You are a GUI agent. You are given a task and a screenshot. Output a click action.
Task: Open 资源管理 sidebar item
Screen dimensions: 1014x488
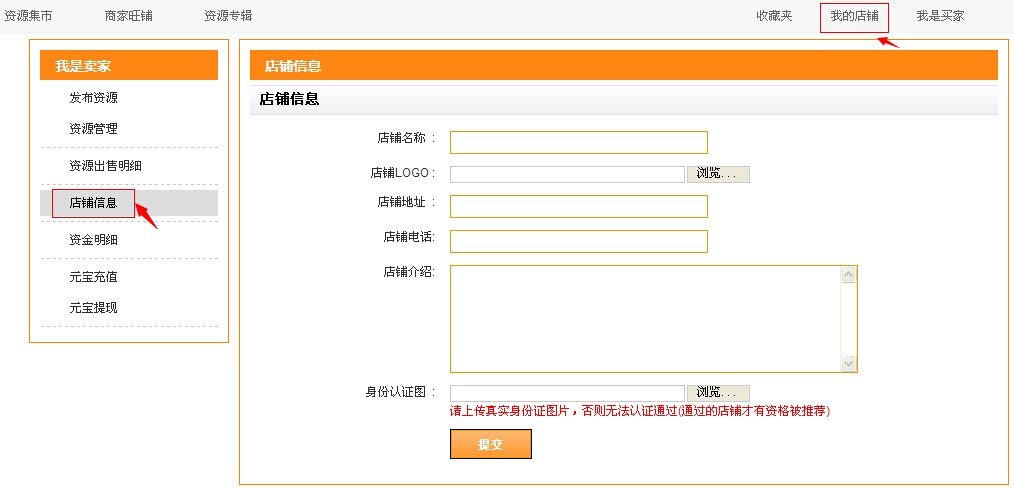pos(94,129)
